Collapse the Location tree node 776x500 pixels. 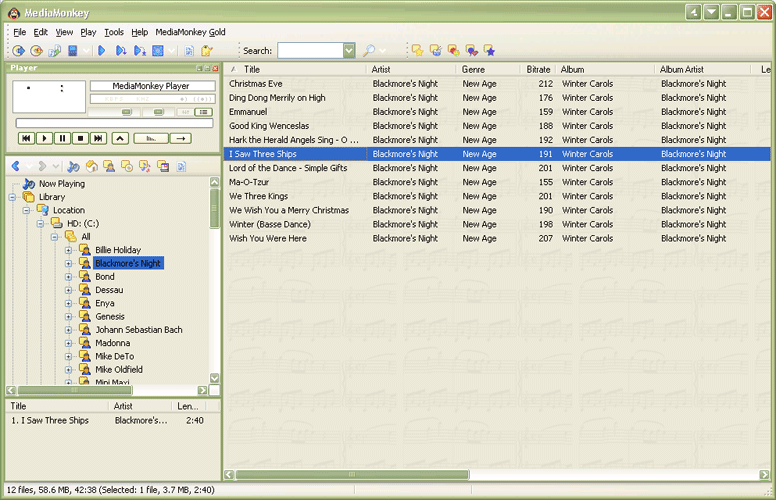tap(27, 210)
